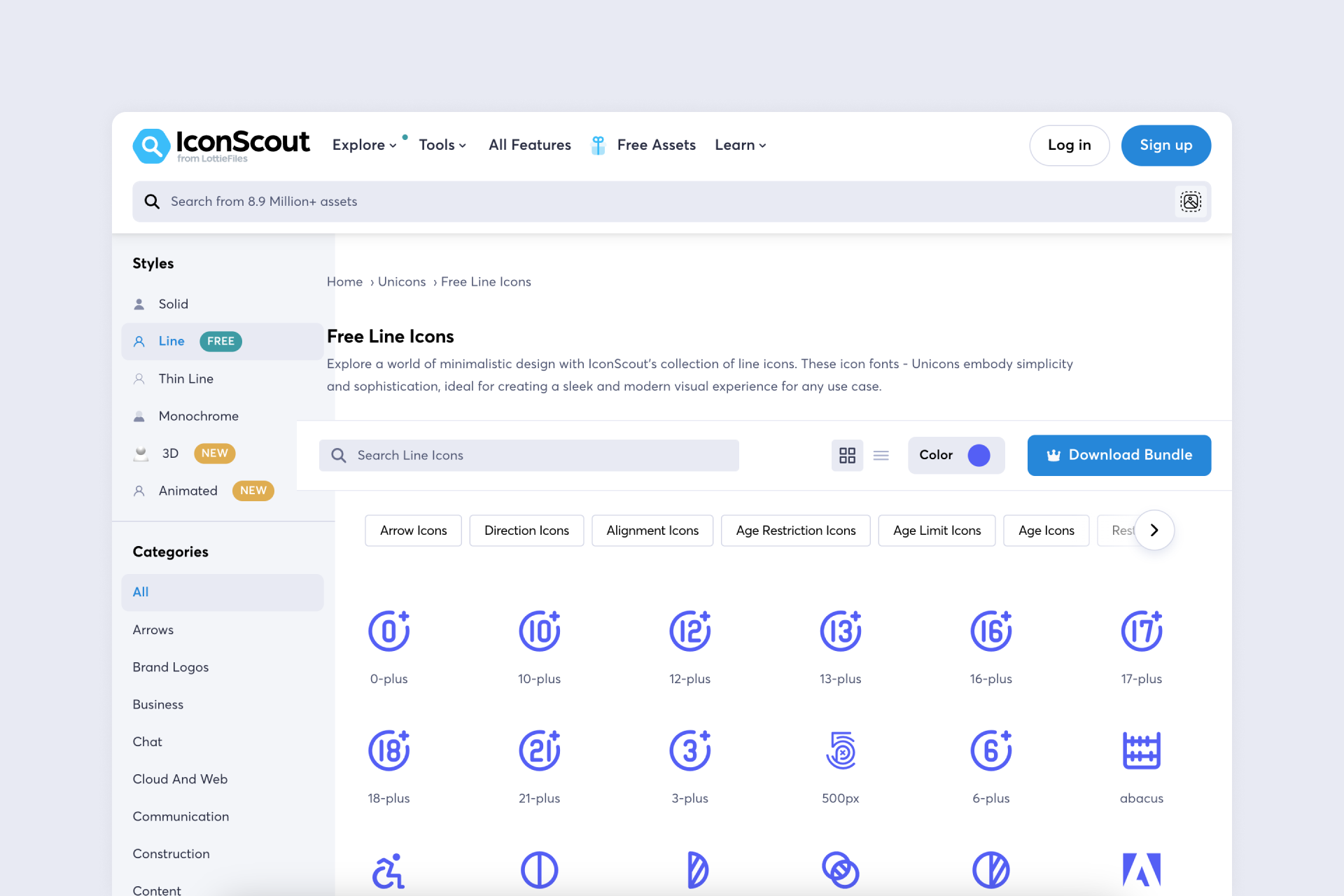Click the IconScout logo
This screenshot has height=896, width=1344.
(x=221, y=145)
